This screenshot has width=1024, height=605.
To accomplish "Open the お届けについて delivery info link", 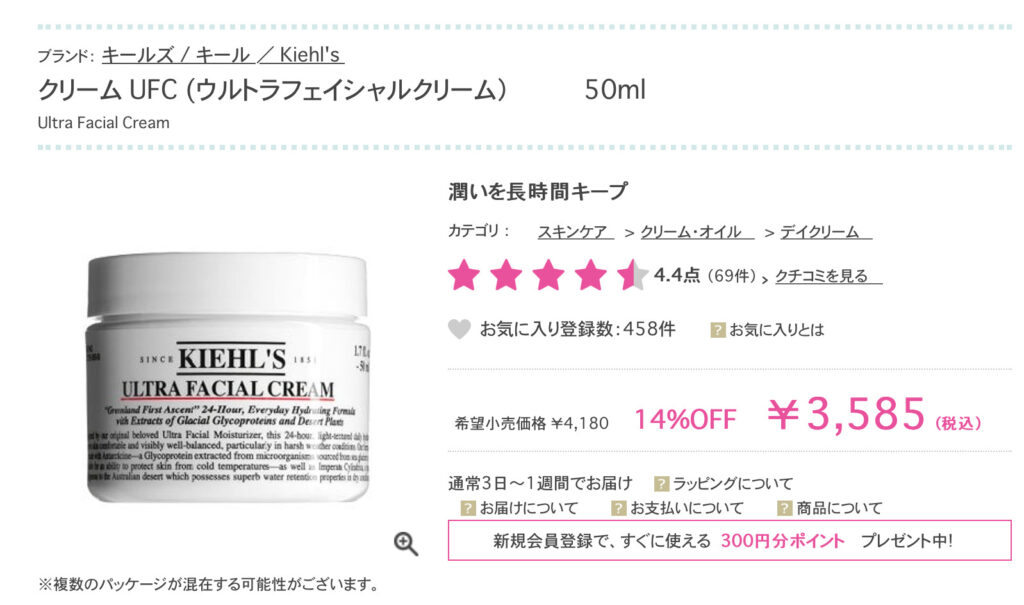I will tap(529, 508).
